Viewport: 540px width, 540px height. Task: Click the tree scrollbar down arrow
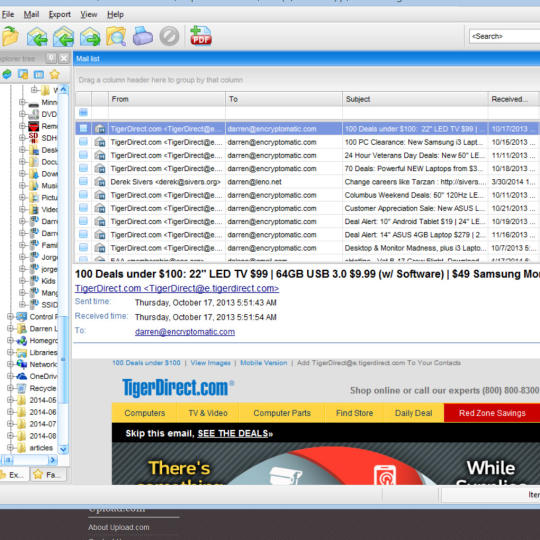64,449
